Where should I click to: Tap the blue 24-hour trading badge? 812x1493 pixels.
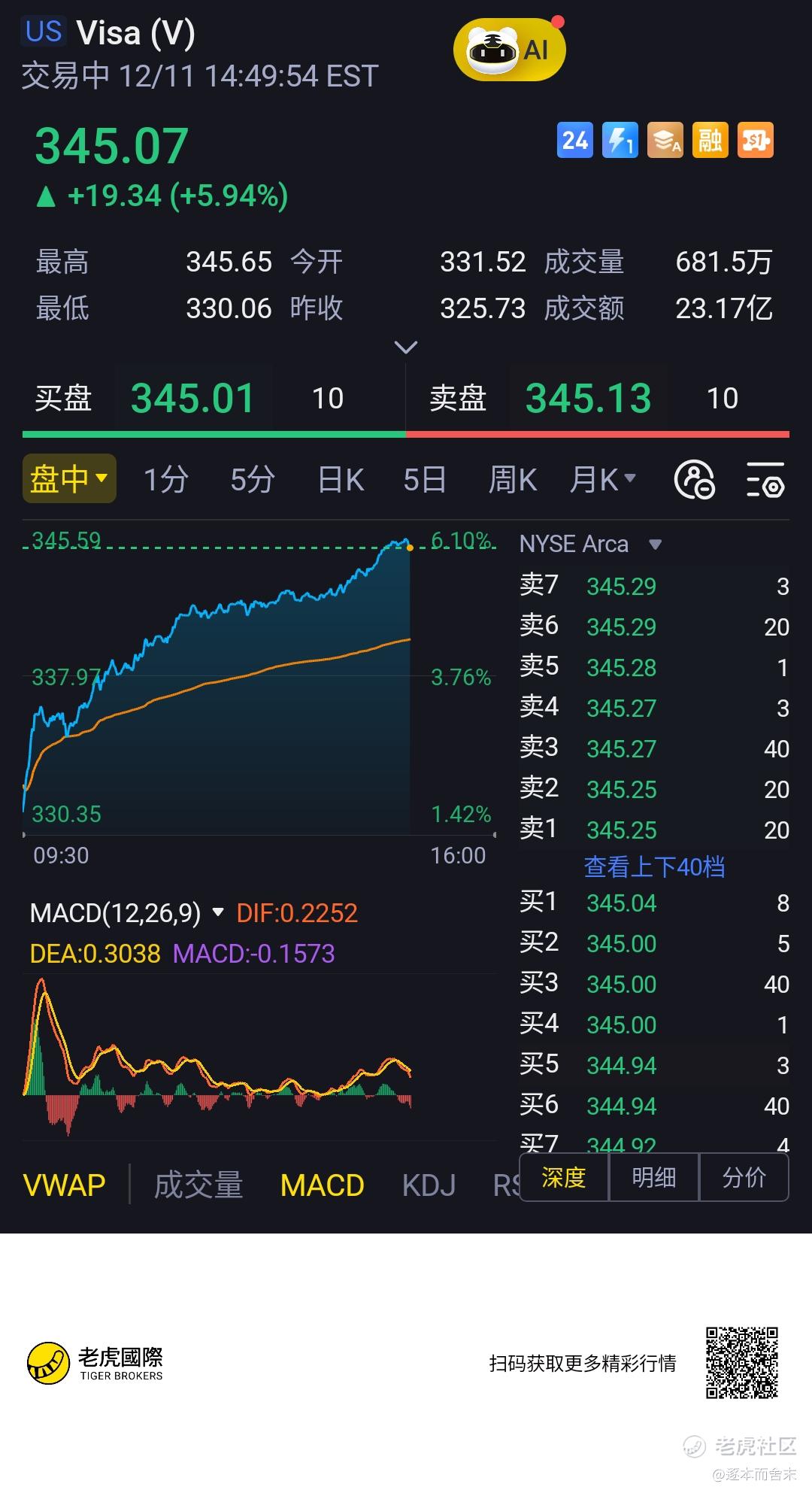(575, 141)
